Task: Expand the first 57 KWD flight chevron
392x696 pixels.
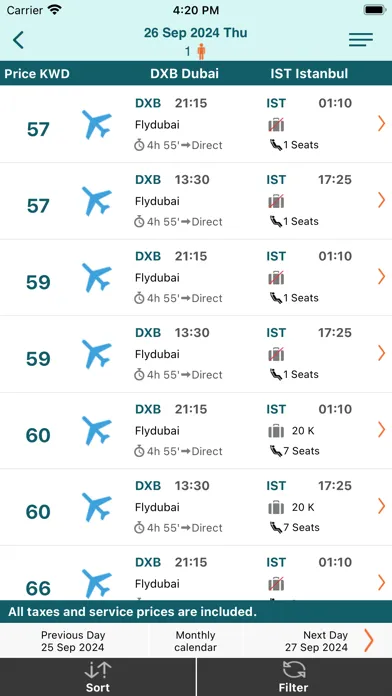Action: pos(381,123)
